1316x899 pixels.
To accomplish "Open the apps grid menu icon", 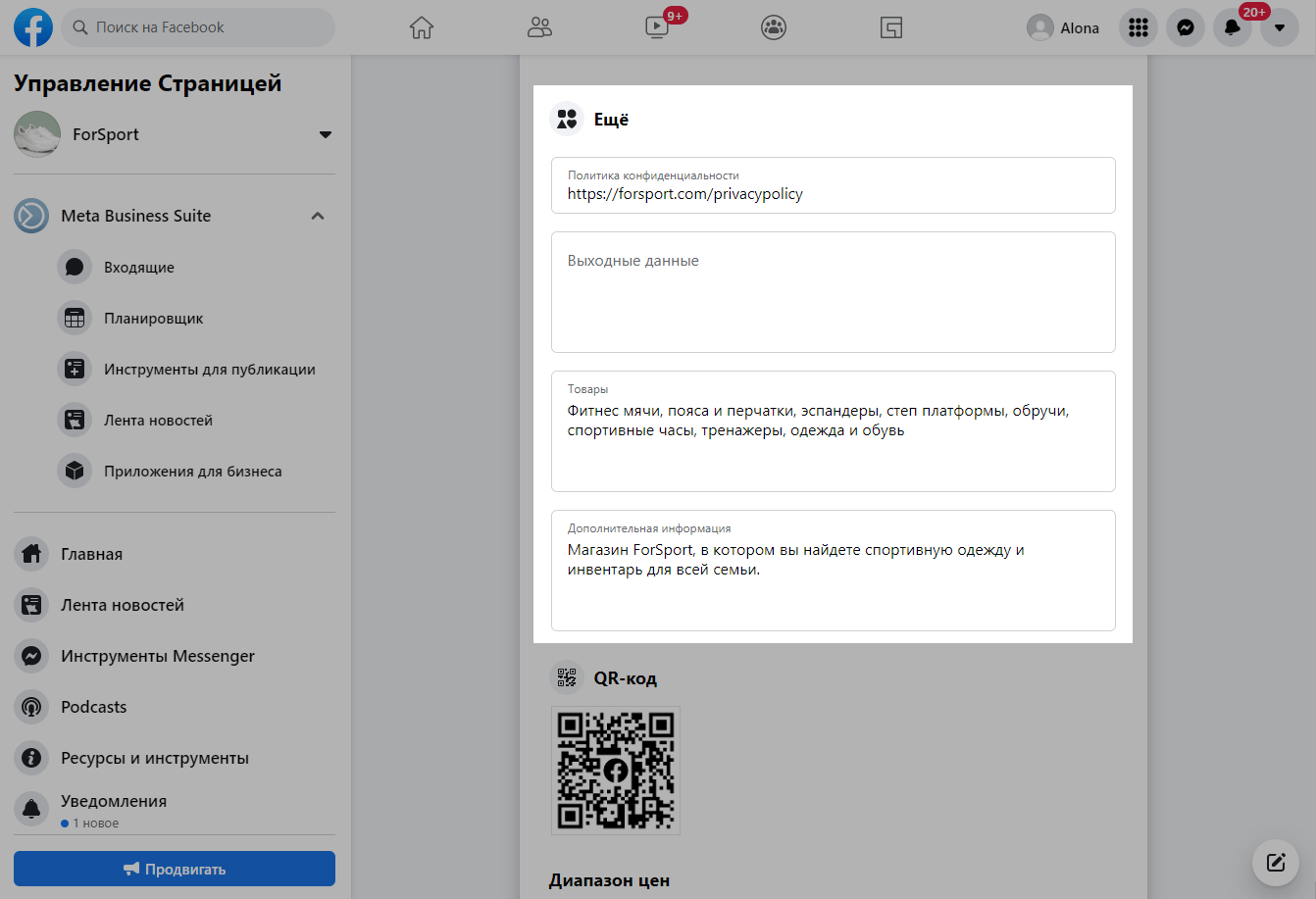I will 1138,27.
